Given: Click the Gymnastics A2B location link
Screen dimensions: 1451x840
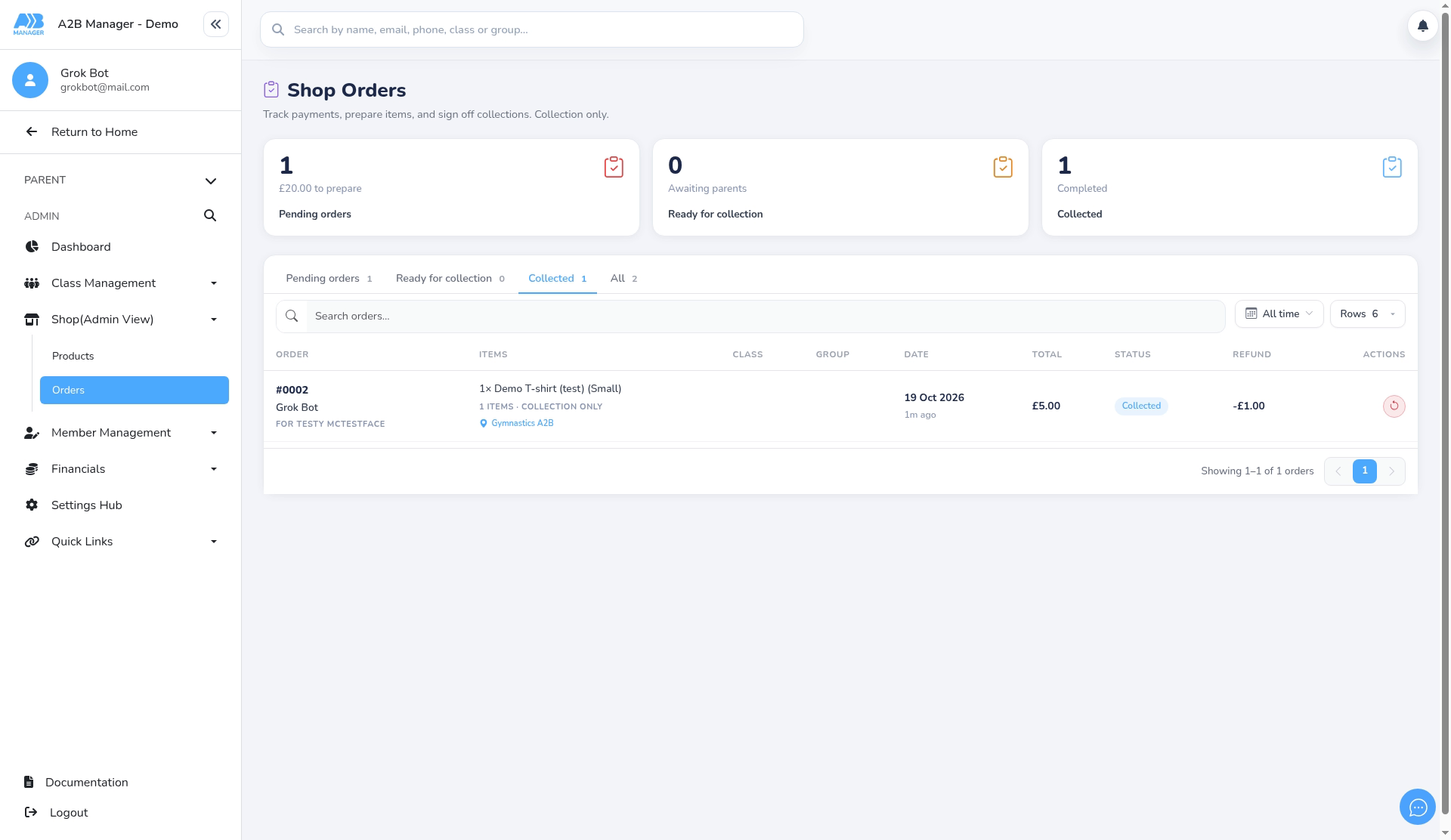Looking at the screenshot, I should click(517, 423).
